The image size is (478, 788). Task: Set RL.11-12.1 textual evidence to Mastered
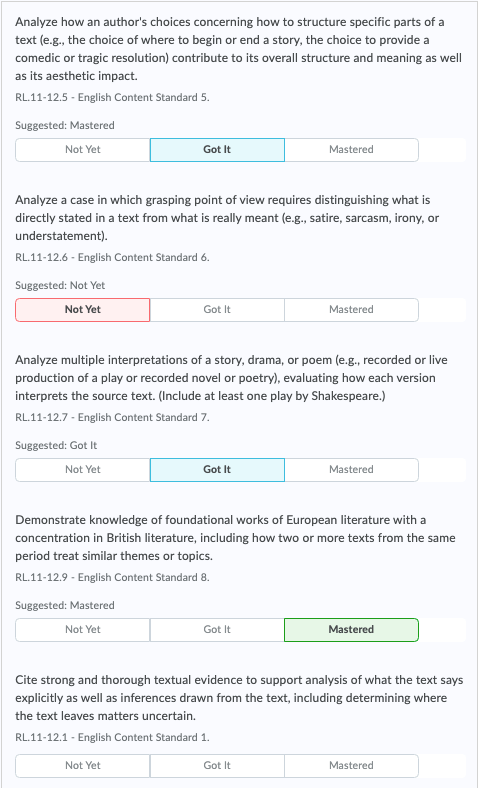pyautogui.click(x=351, y=765)
